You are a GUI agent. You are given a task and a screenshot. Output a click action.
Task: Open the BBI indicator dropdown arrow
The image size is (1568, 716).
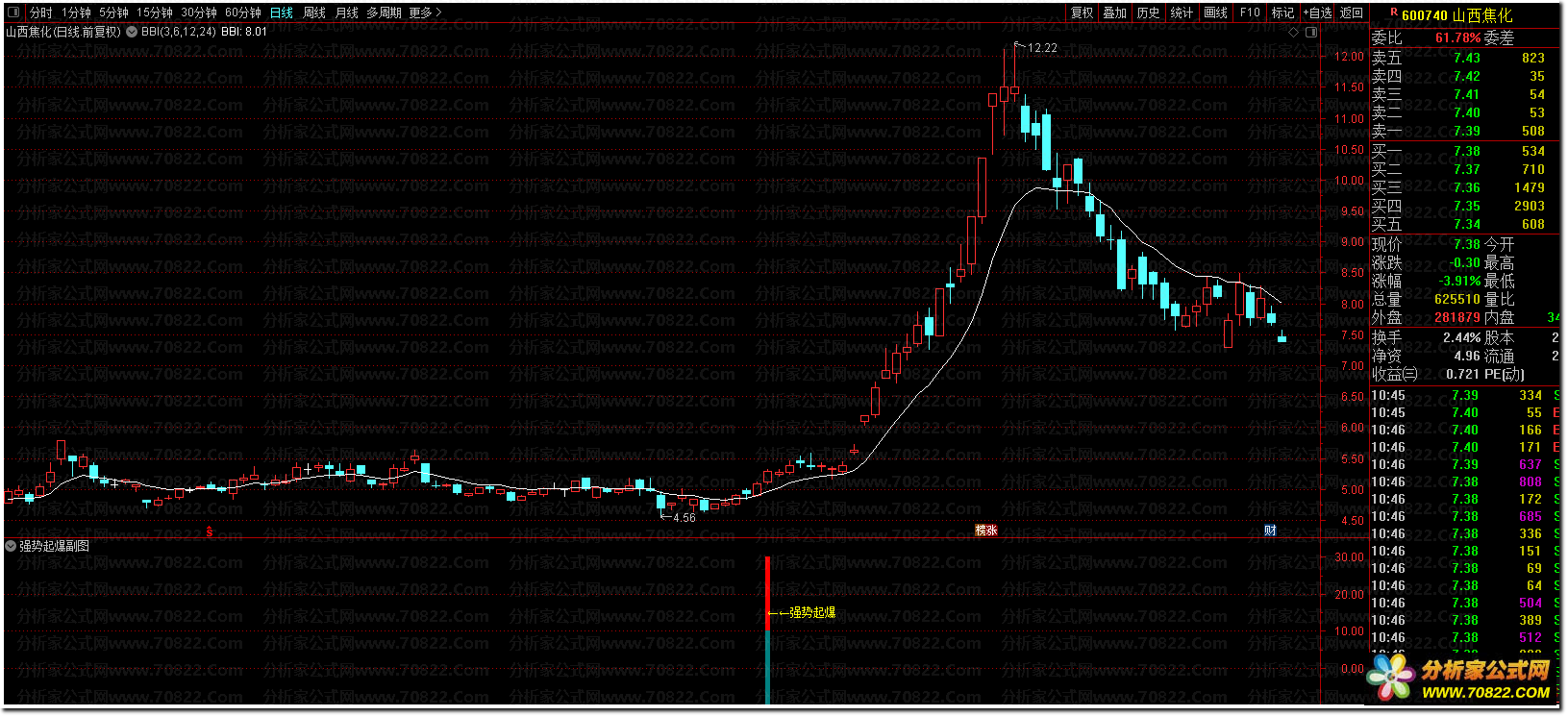(x=132, y=32)
